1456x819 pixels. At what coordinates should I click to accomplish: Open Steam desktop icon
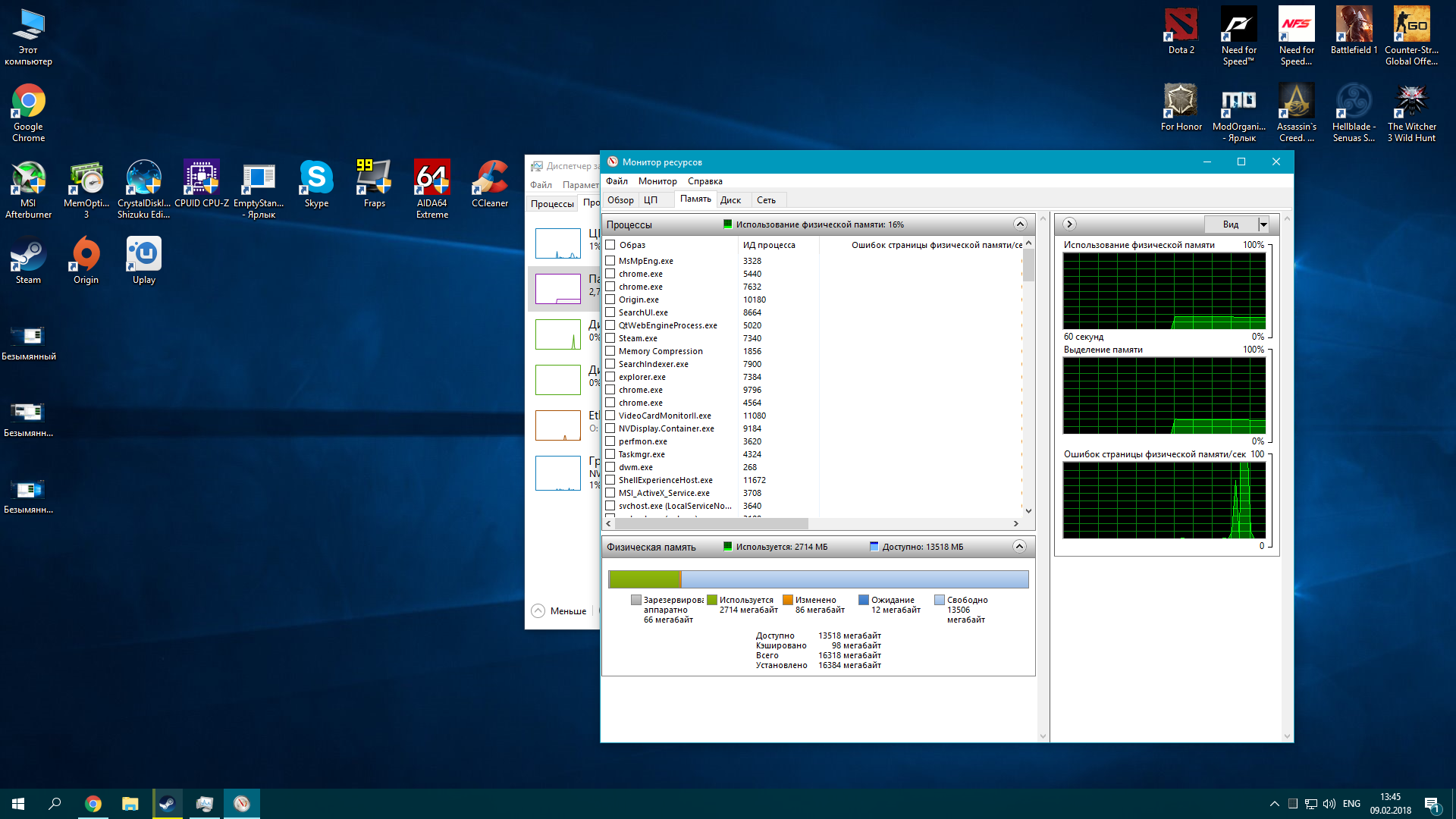pyautogui.click(x=28, y=261)
